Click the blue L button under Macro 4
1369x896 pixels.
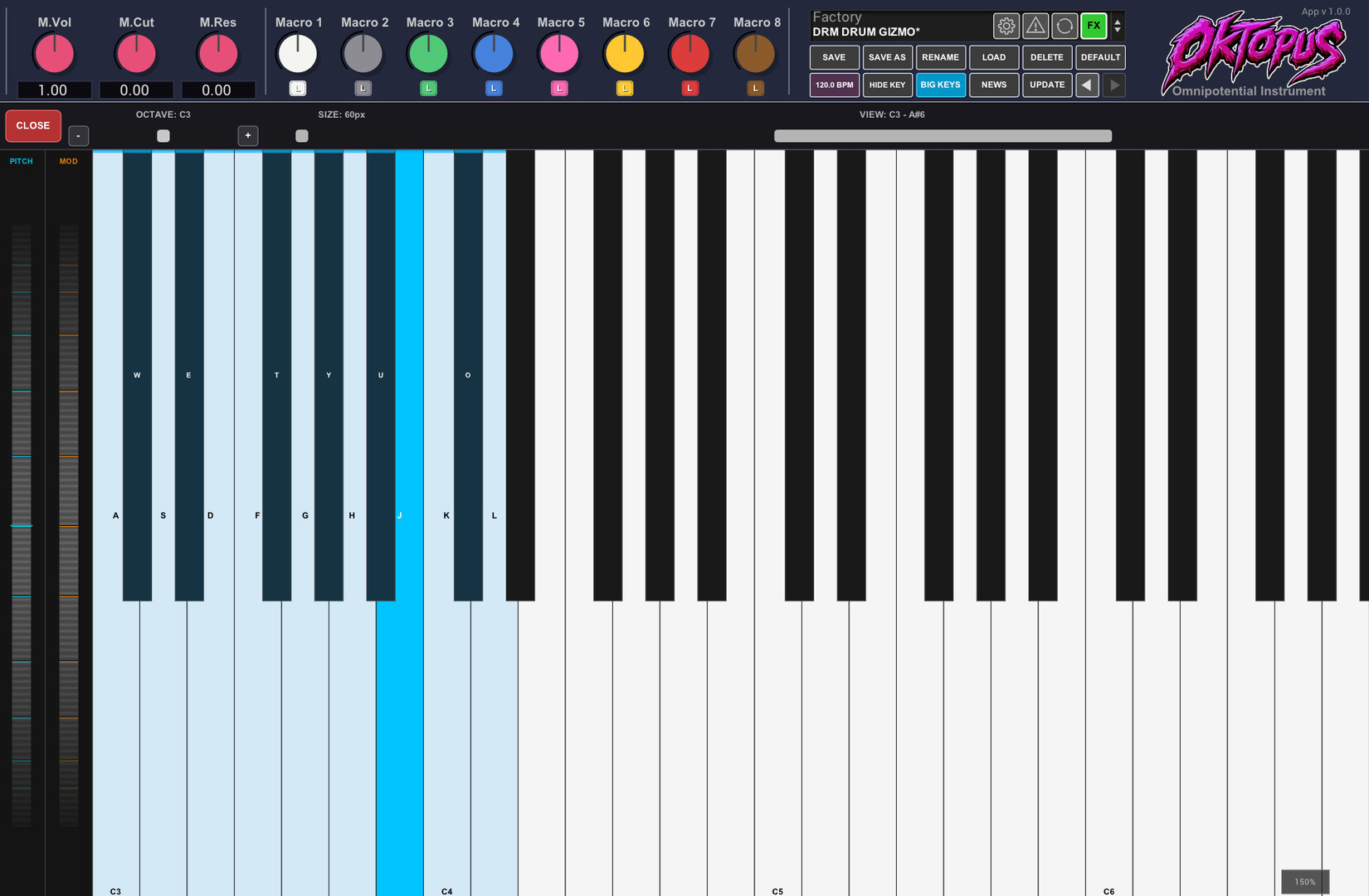click(x=494, y=88)
